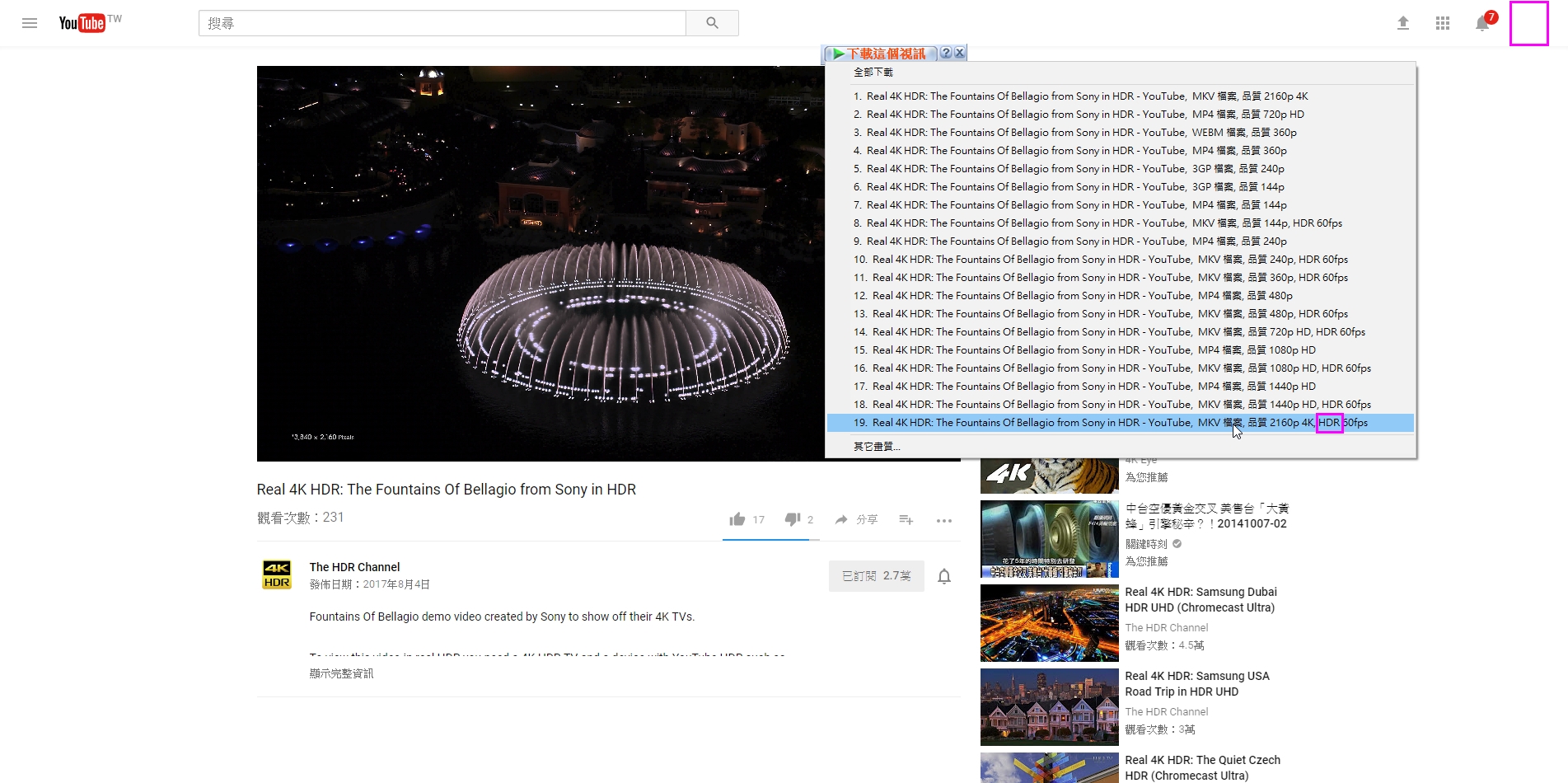
Task: Choose item 16 MKV 1080p HD HDR 60fps
Action: pos(1121,368)
